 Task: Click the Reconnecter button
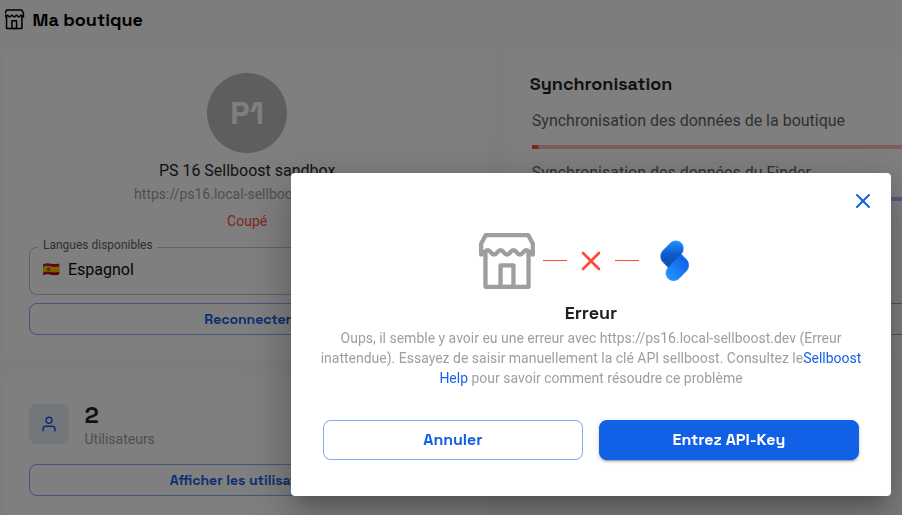[x=161, y=319]
